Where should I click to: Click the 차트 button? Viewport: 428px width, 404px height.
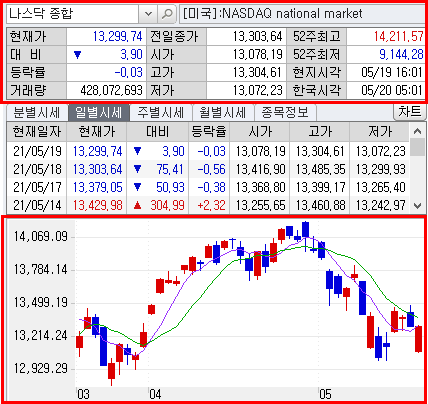click(x=410, y=112)
